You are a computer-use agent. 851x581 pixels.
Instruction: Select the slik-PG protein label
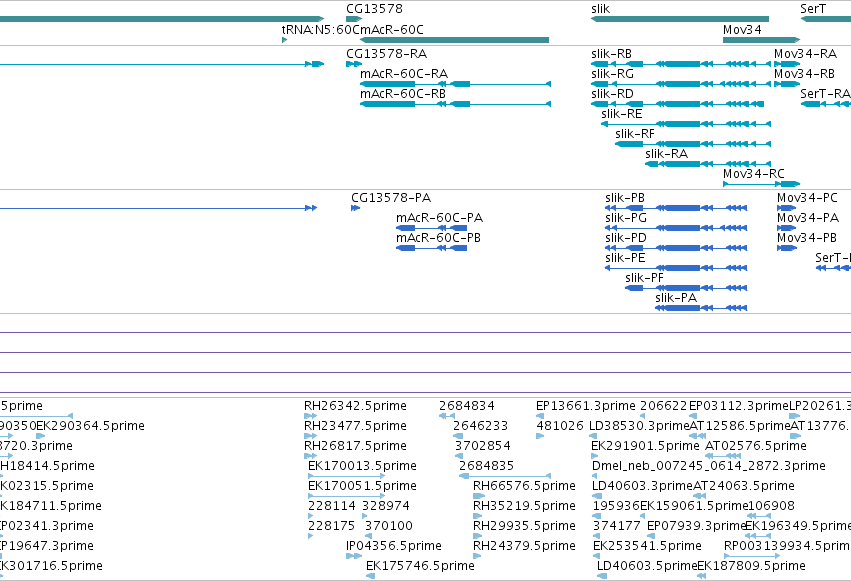626,218
